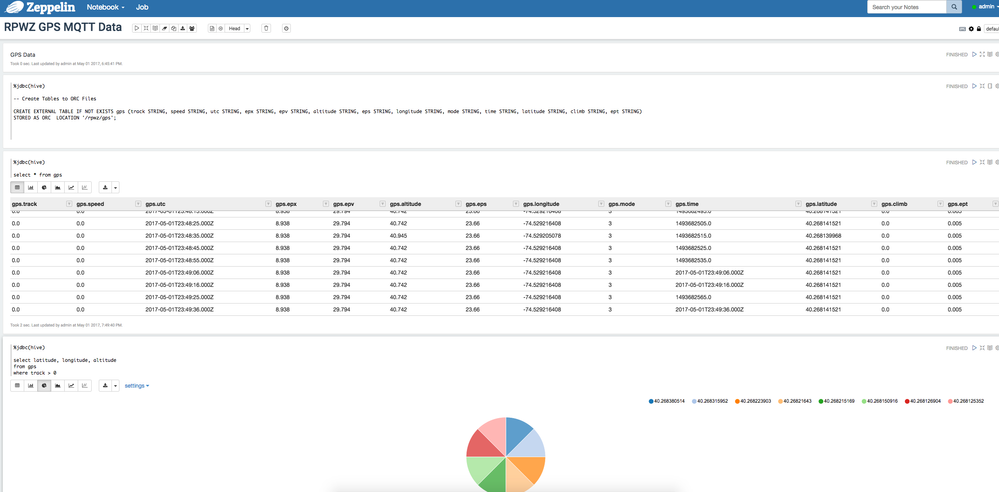Run the CREATE EXTERNAL TABLE paragraph

click(x=974, y=86)
